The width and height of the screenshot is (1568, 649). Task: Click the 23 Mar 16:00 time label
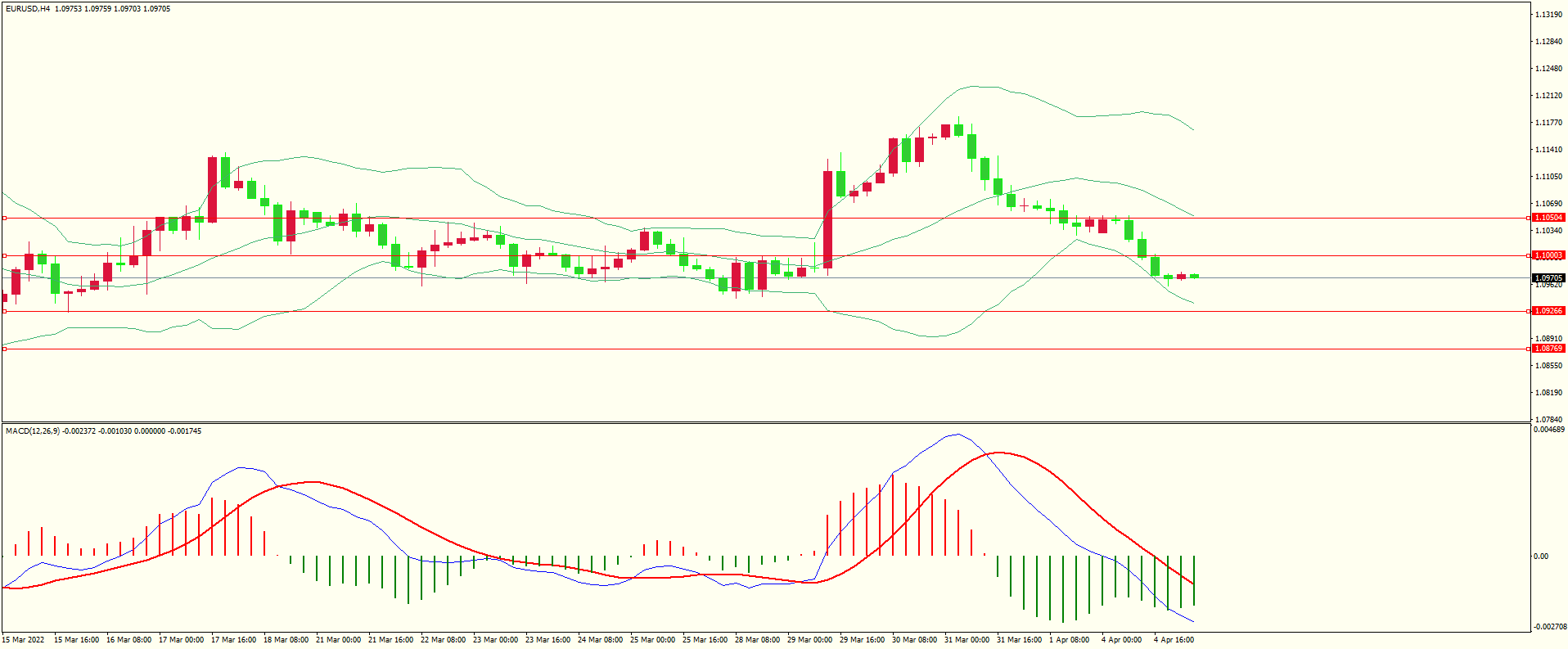pos(547,640)
